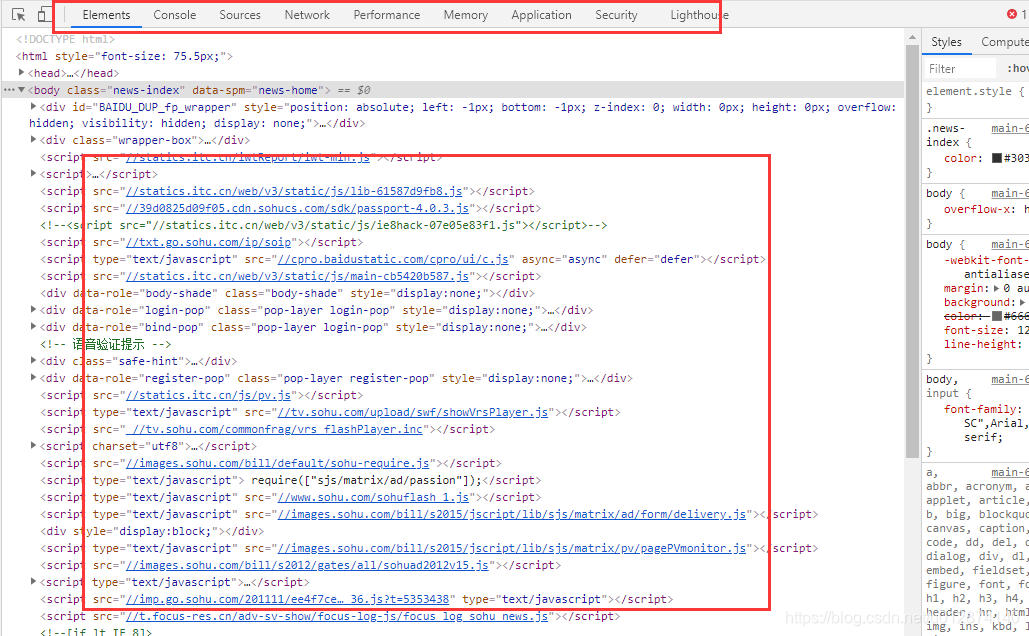This screenshot has width=1029, height=636.
Task: Click the element.style rule block
Action: [976, 99]
